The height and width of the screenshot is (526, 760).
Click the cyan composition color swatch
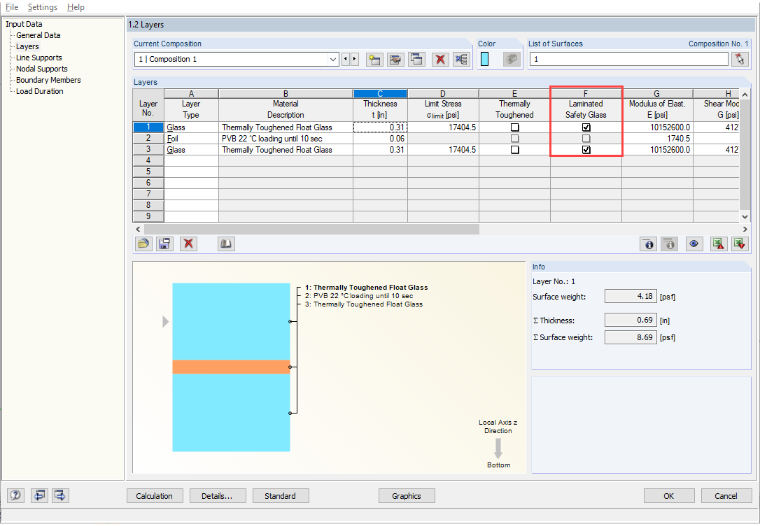[484, 59]
